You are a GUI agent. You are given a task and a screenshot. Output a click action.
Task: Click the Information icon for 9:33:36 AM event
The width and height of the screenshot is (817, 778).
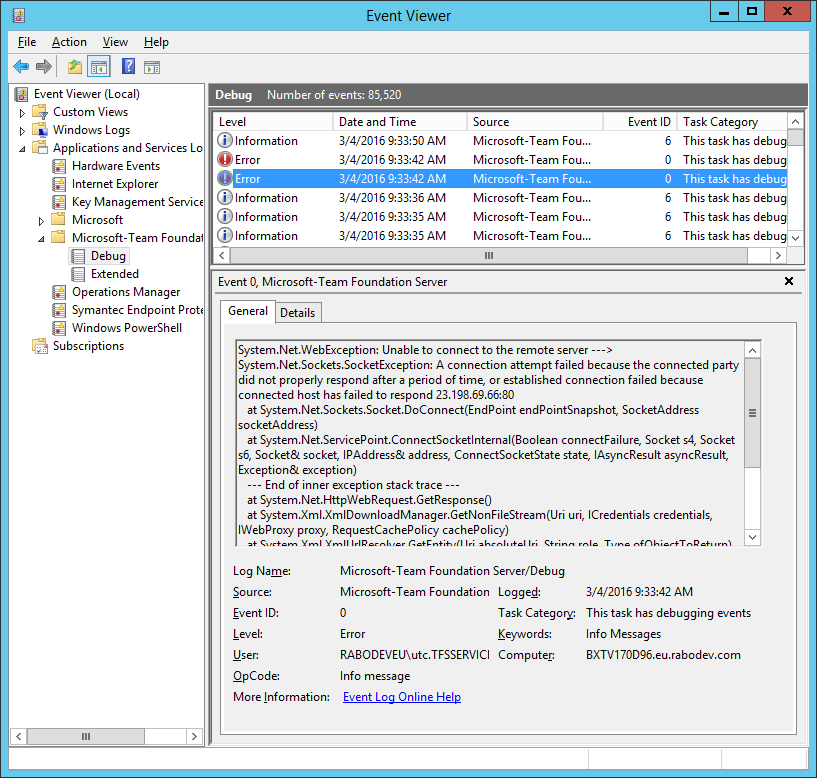click(x=225, y=197)
